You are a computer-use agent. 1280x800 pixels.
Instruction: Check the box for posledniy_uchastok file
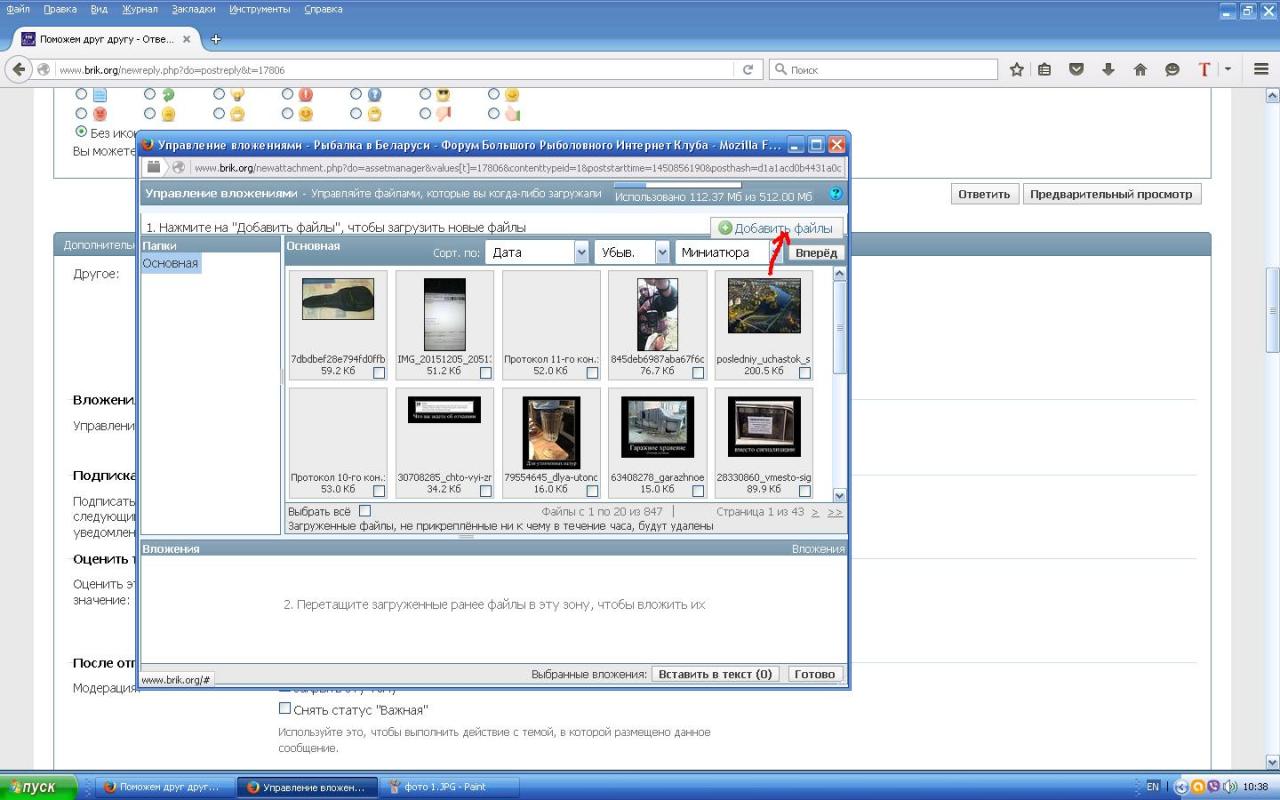(804, 373)
